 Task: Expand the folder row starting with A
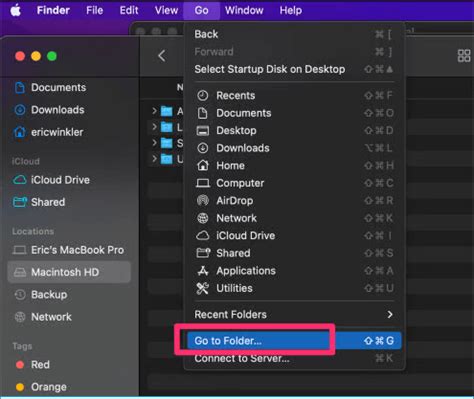(x=154, y=111)
